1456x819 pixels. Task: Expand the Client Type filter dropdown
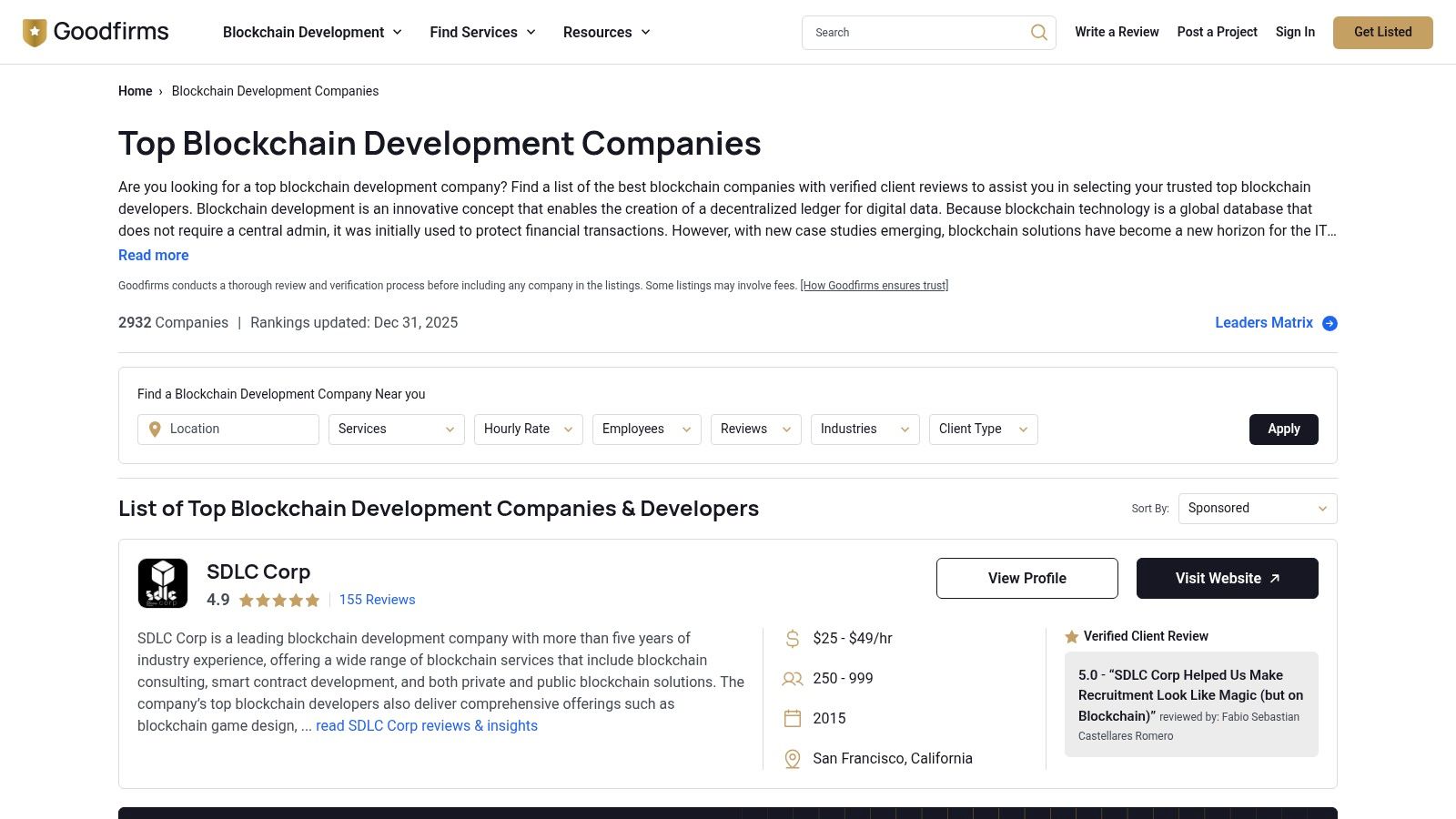pyautogui.click(x=984, y=430)
